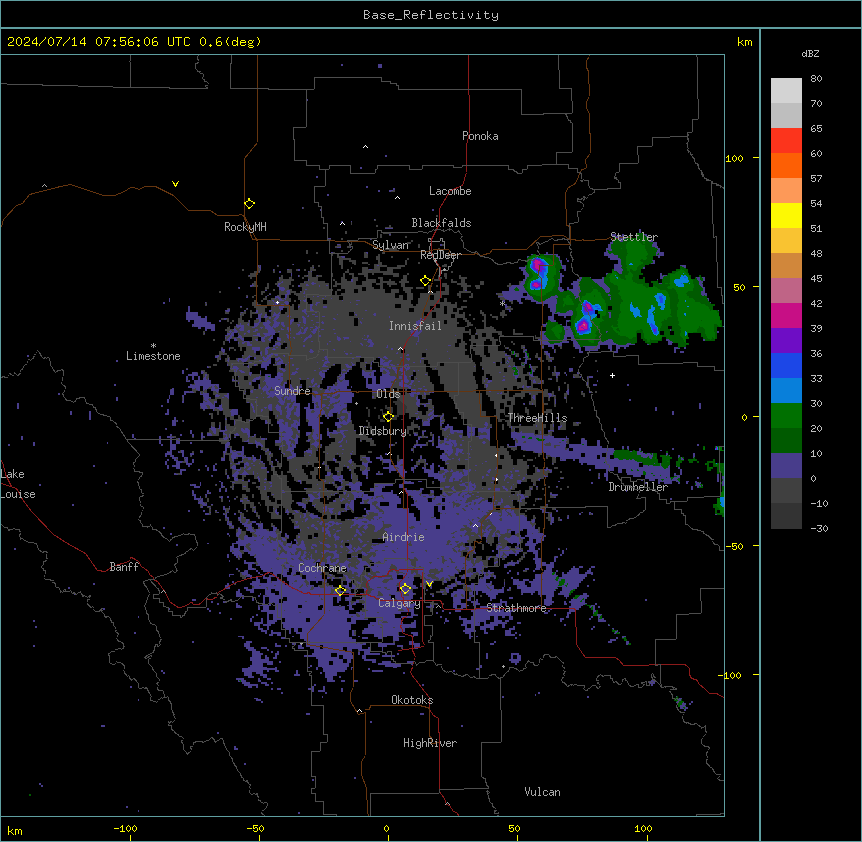
Task: Pick the royal blue 33-36 dBZ legend swatch
Action: [x=786, y=365]
